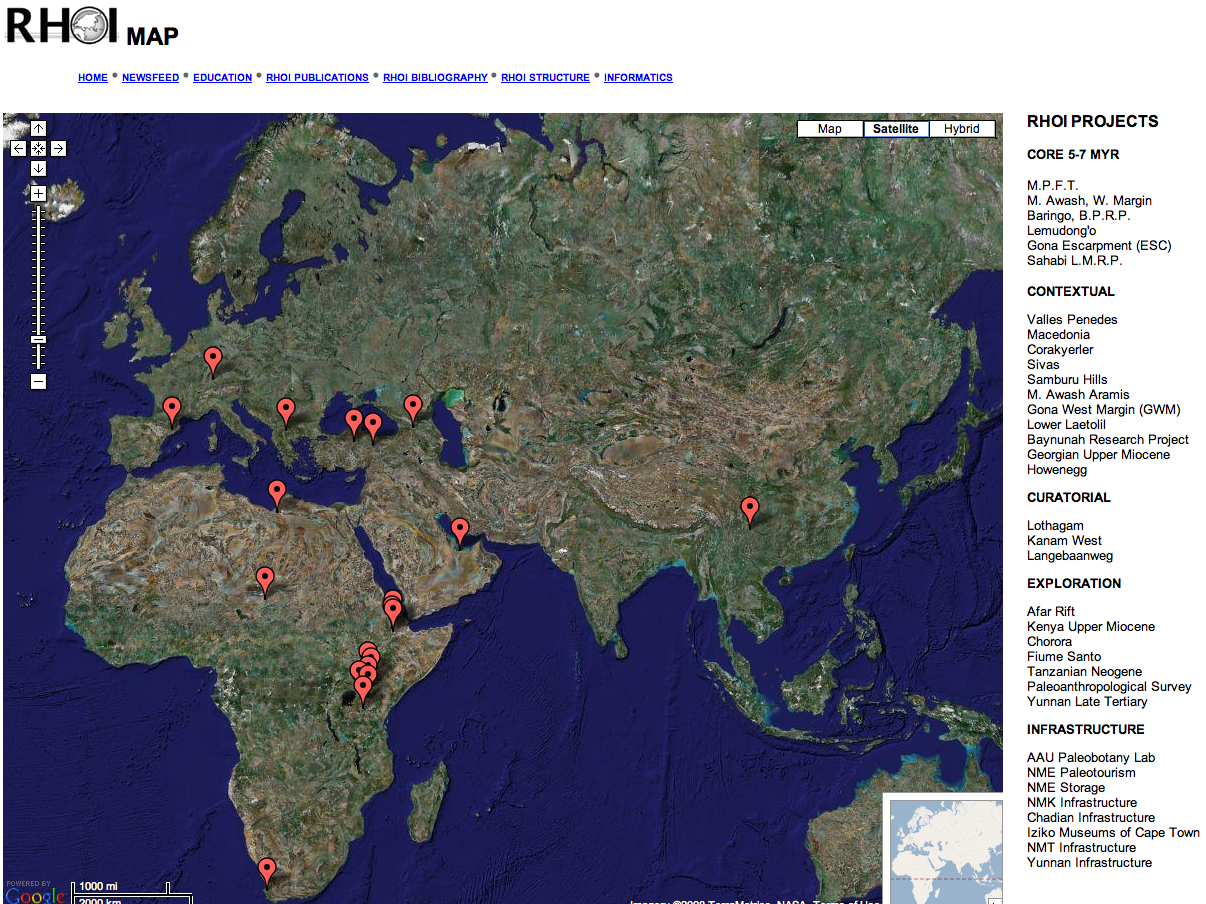Screen dimensions: 1206x904
Task: Select the map marker in northeastern Spain
Action: tap(172, 411)
